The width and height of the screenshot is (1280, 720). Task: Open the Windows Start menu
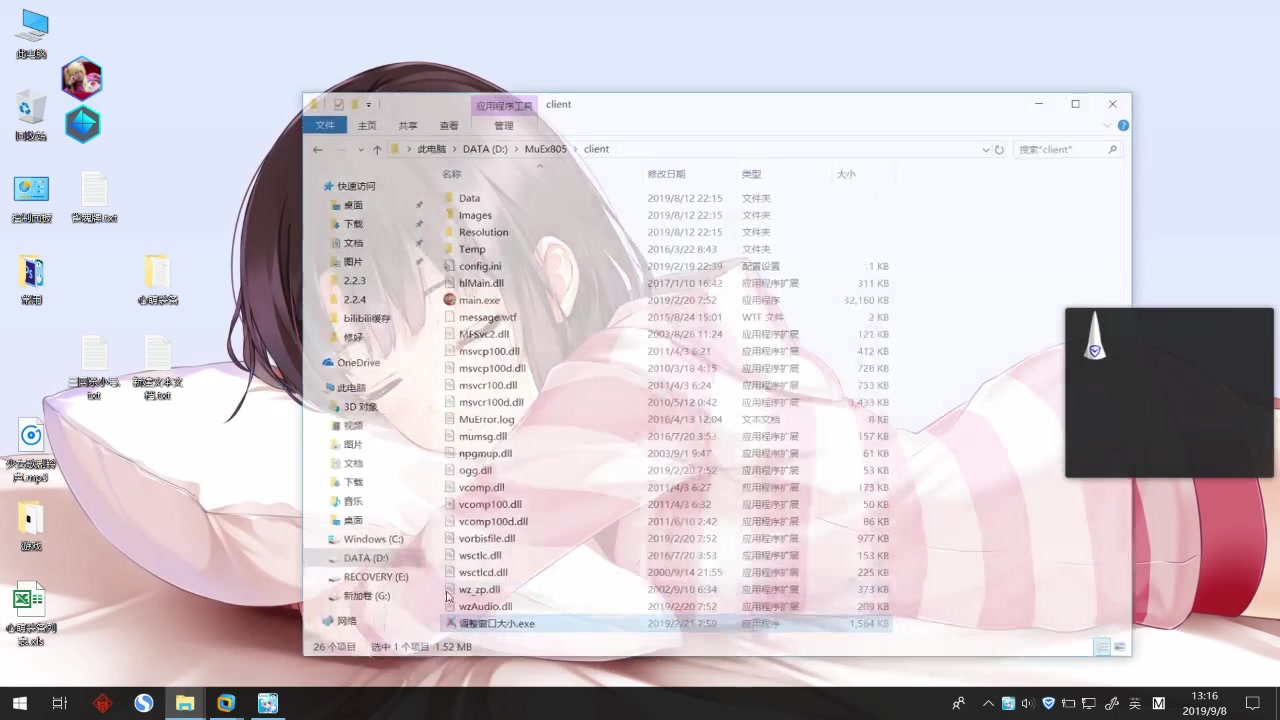[19, 703]
